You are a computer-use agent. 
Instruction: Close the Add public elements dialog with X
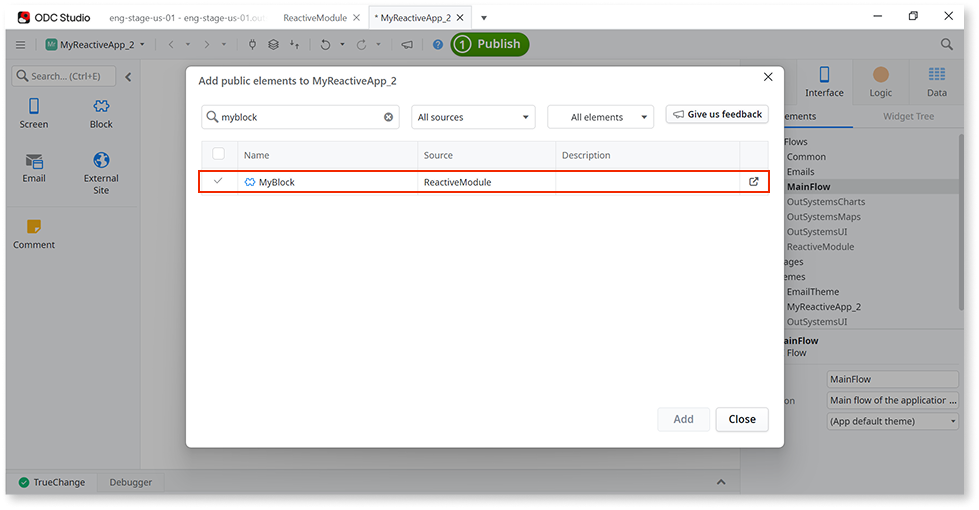tap(768, 77)
